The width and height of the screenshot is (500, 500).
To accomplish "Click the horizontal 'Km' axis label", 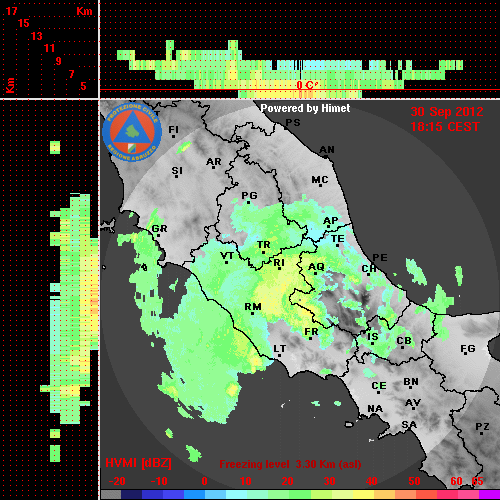I will 84,11.
